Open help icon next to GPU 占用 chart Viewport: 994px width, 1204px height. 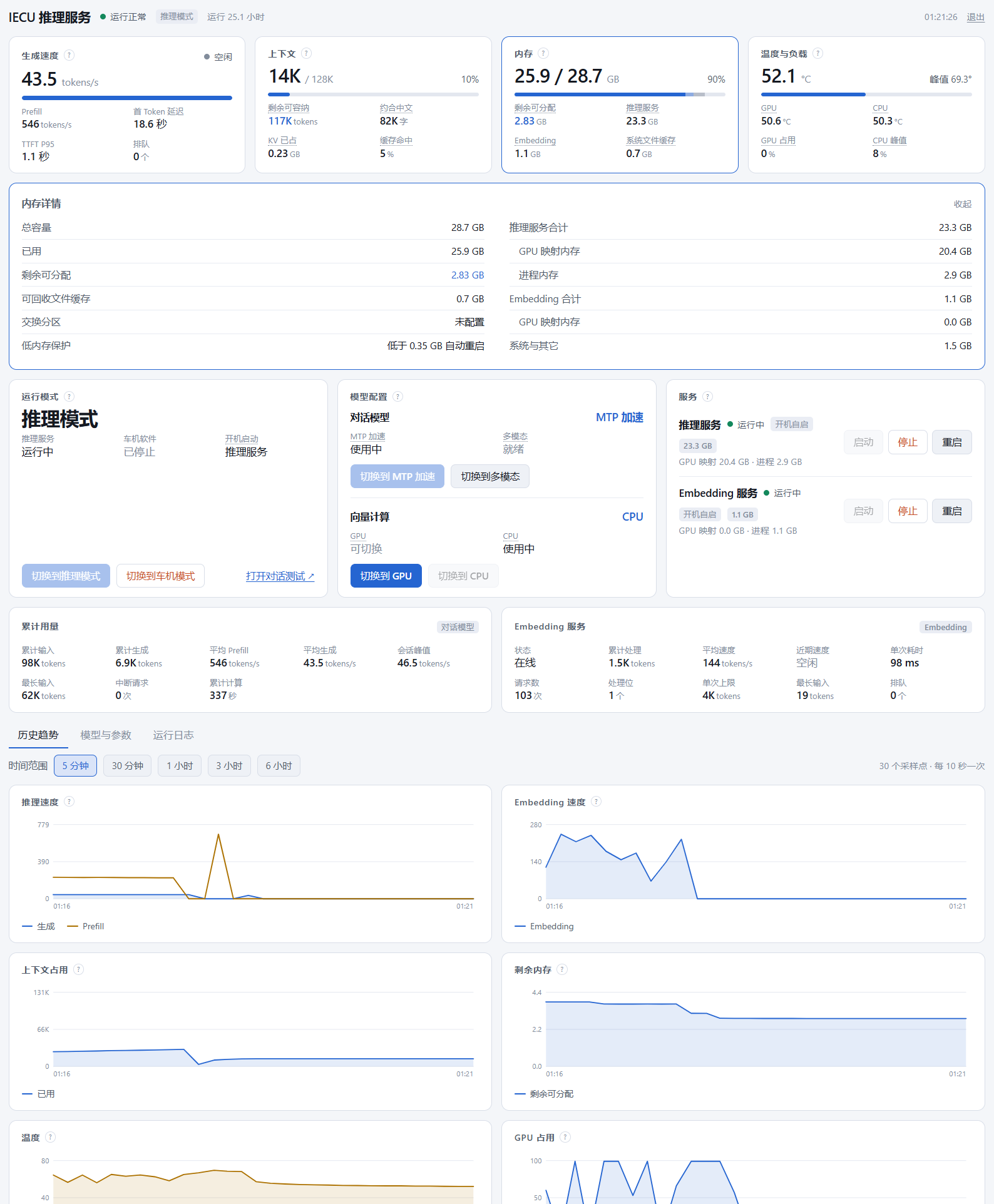click(x=565, y=1137)
